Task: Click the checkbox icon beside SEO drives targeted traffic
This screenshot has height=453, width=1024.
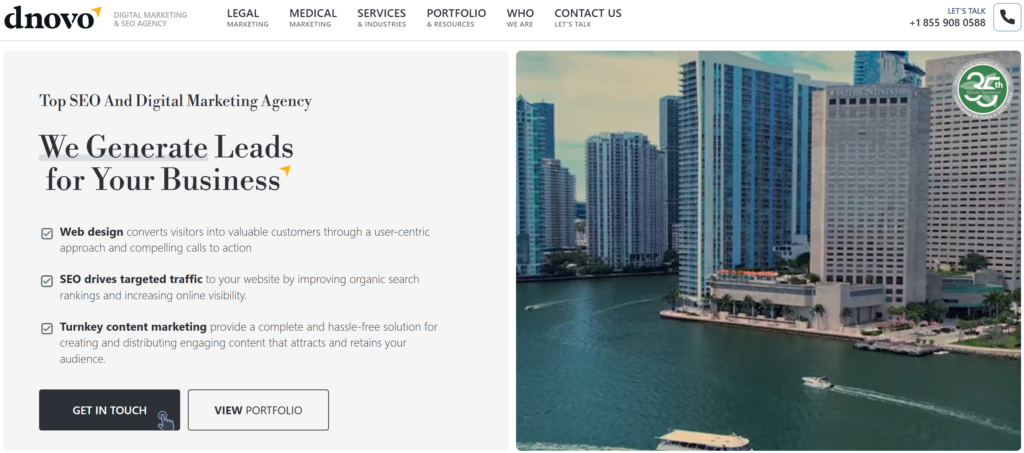Action: tap(47, 281)
